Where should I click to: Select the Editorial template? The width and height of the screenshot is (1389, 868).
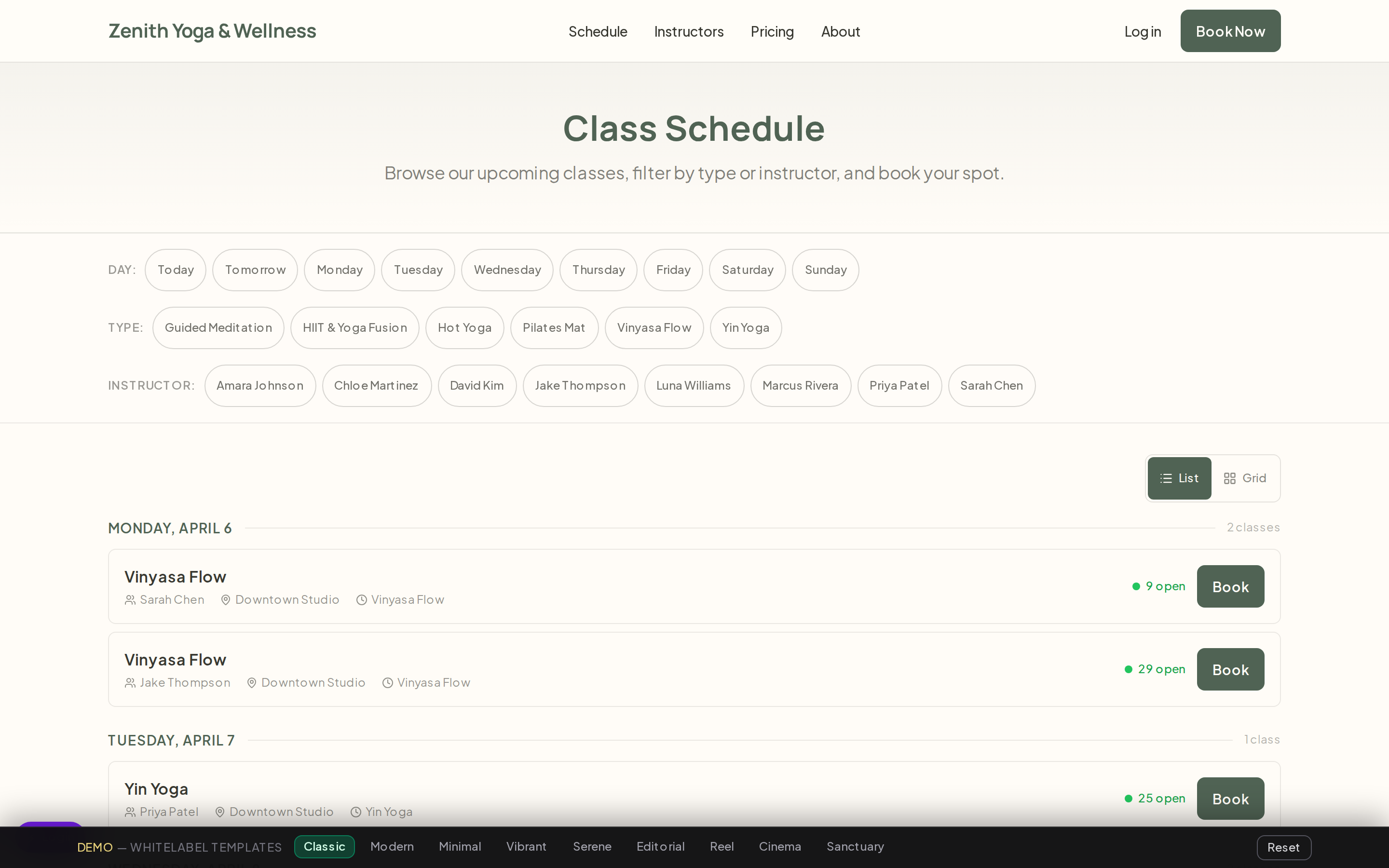[x=660, y=847]
